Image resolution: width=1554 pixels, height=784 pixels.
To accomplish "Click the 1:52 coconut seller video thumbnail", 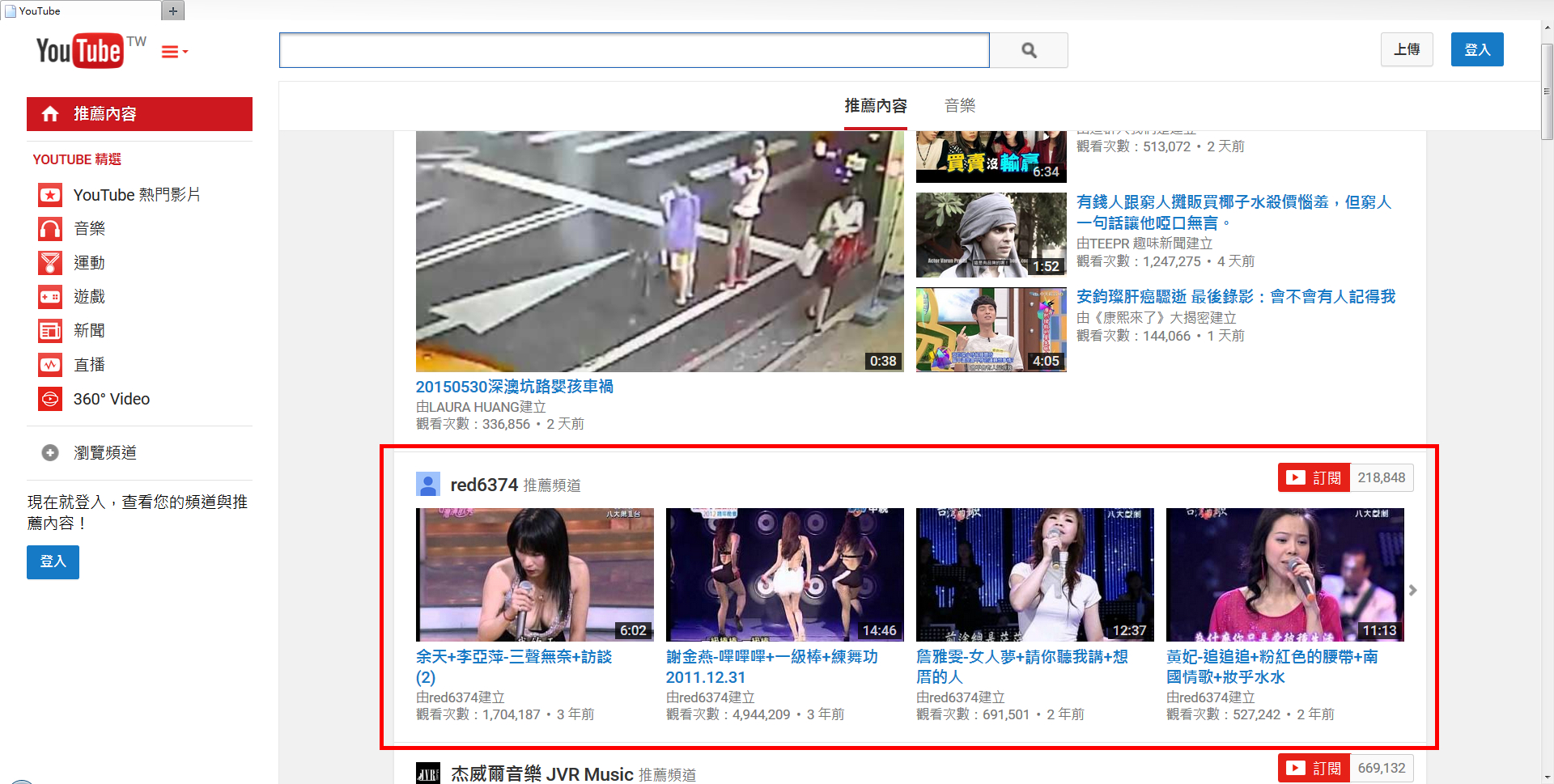I will [991, 235].
